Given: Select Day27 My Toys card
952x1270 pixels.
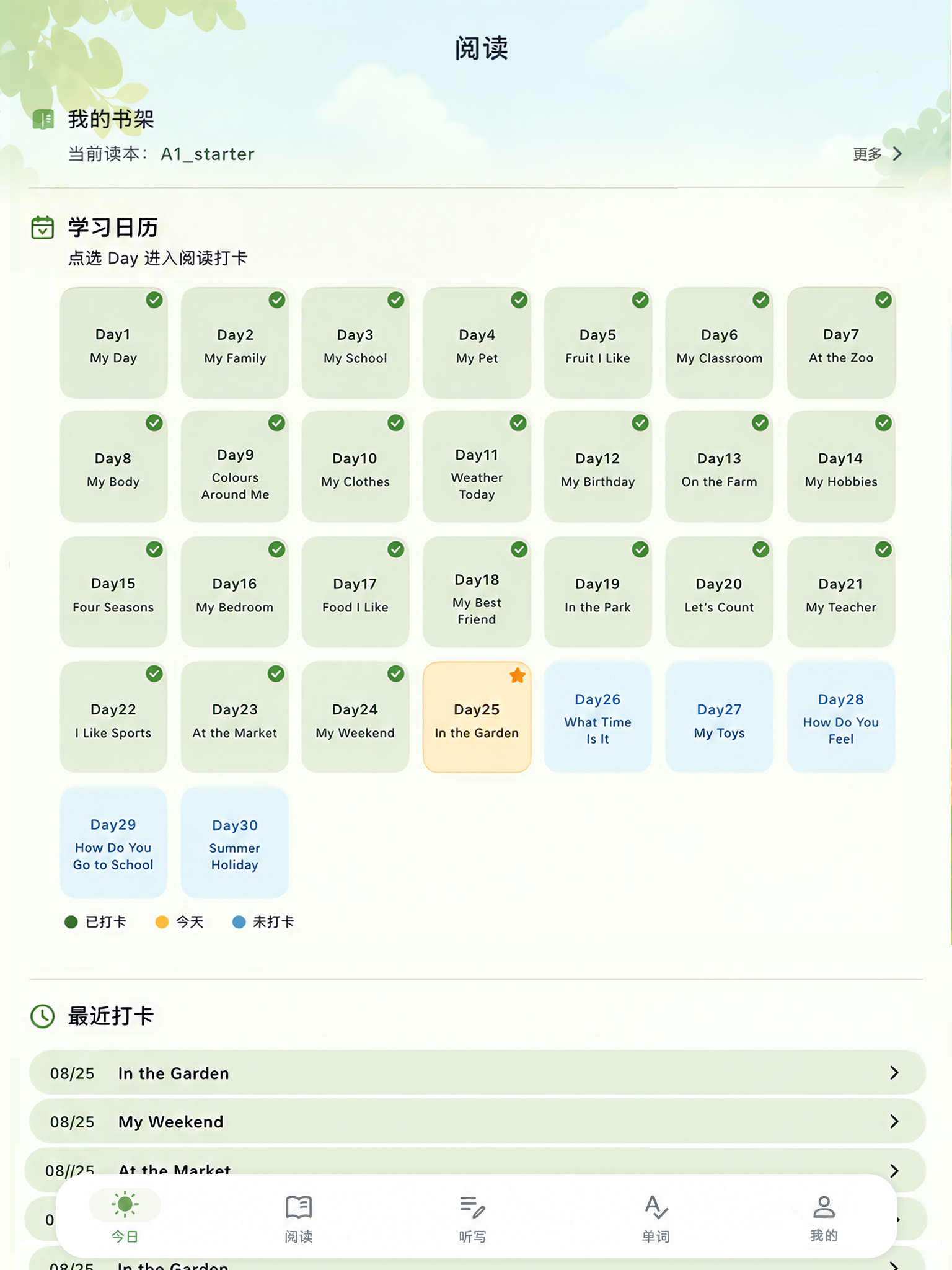Looking at the screenshot, I should coord(720,717).
